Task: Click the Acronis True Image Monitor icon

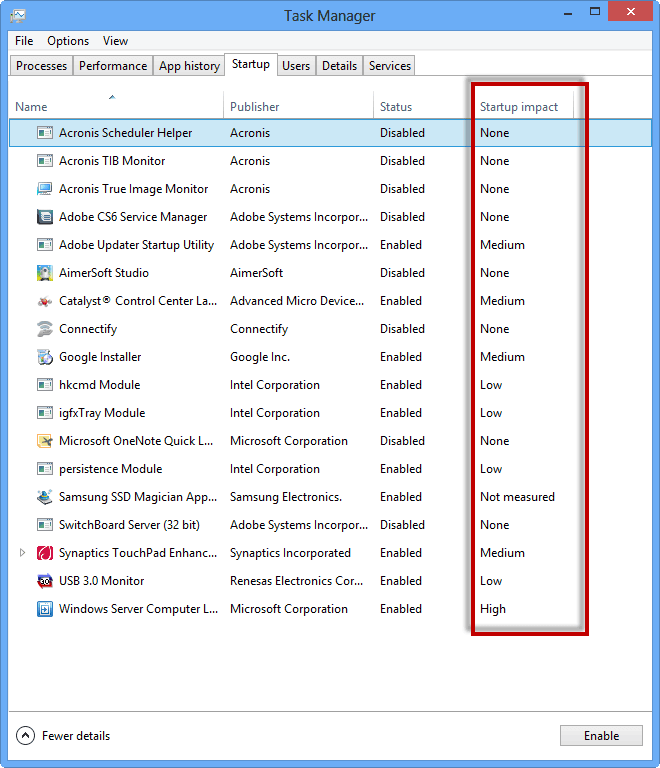Action: [x=45, y=189]
